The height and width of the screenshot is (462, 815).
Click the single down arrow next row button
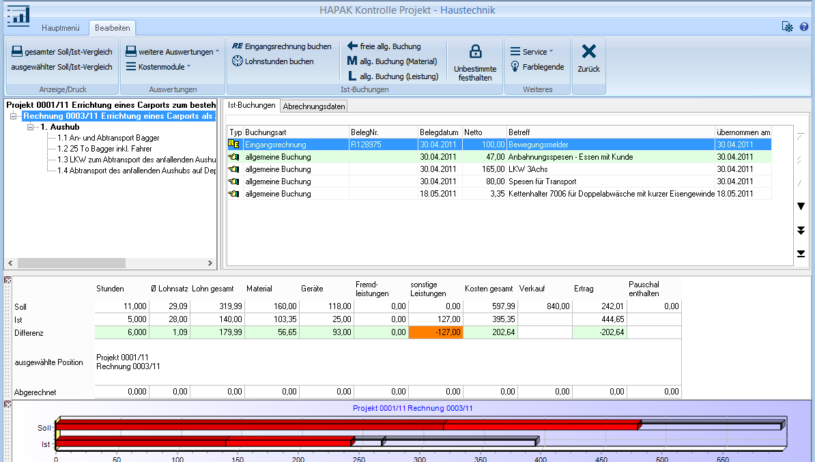coord(801,206)
